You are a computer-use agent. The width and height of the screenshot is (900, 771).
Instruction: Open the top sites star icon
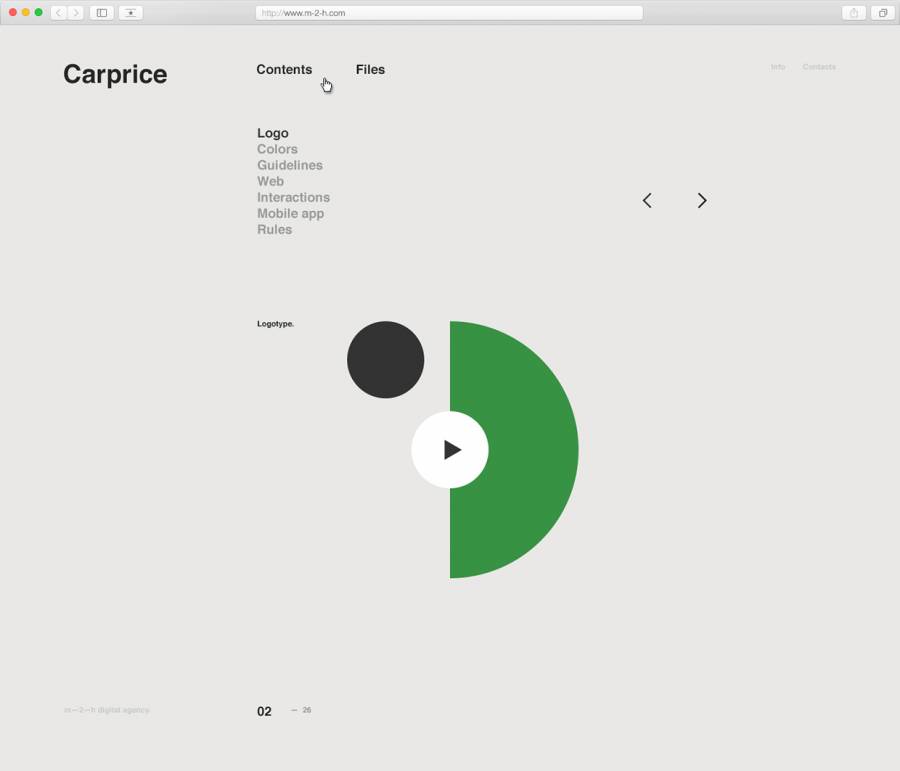(x=130, y=13)
